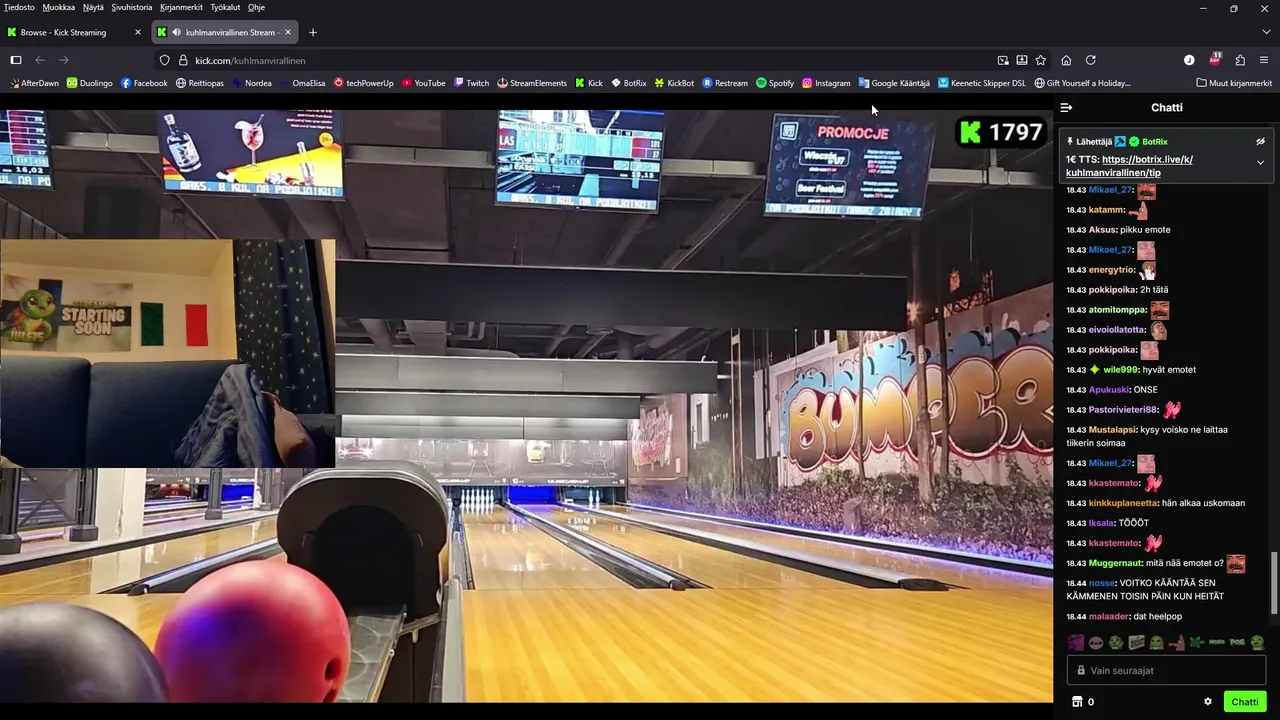Click the Chatti panel header title
Image resolution: width=1280 pixels, height=720 pixels.
click(1167, 107)
